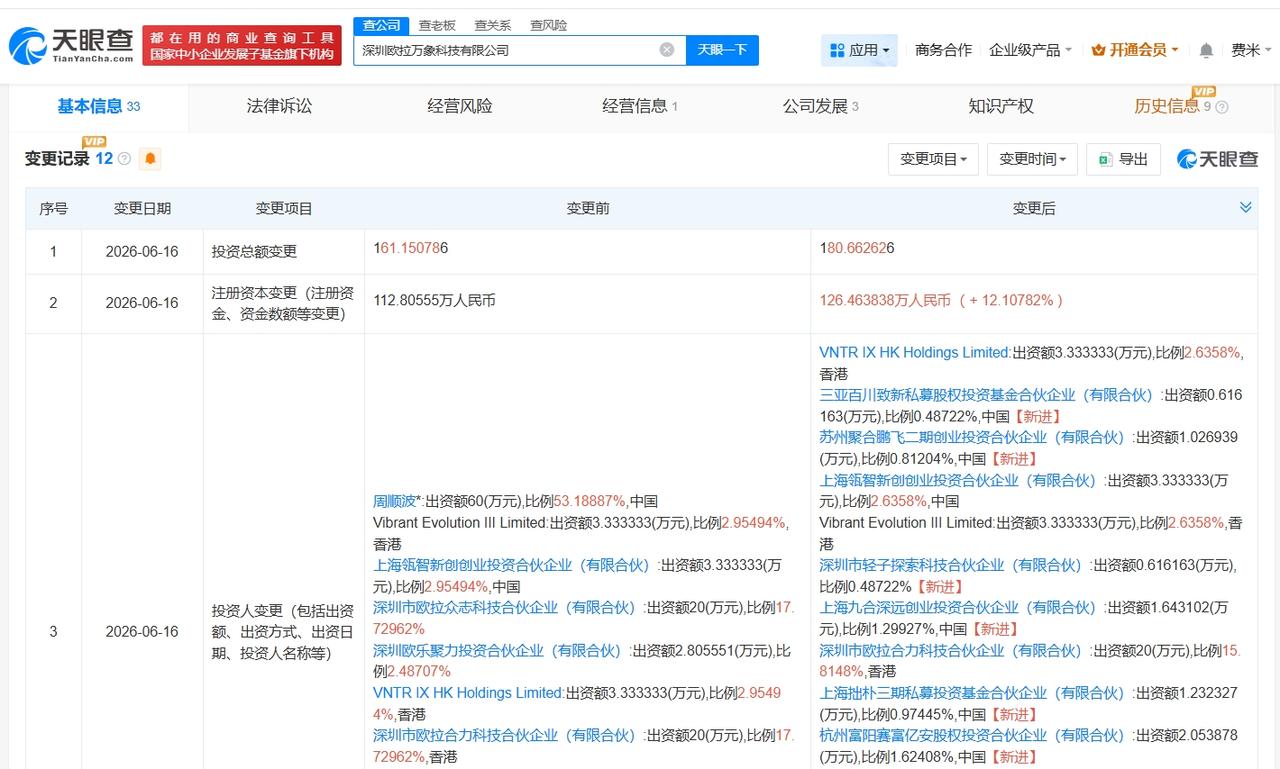
Task: Select the 112.80555万人民币 value
Action: point(434,300)
